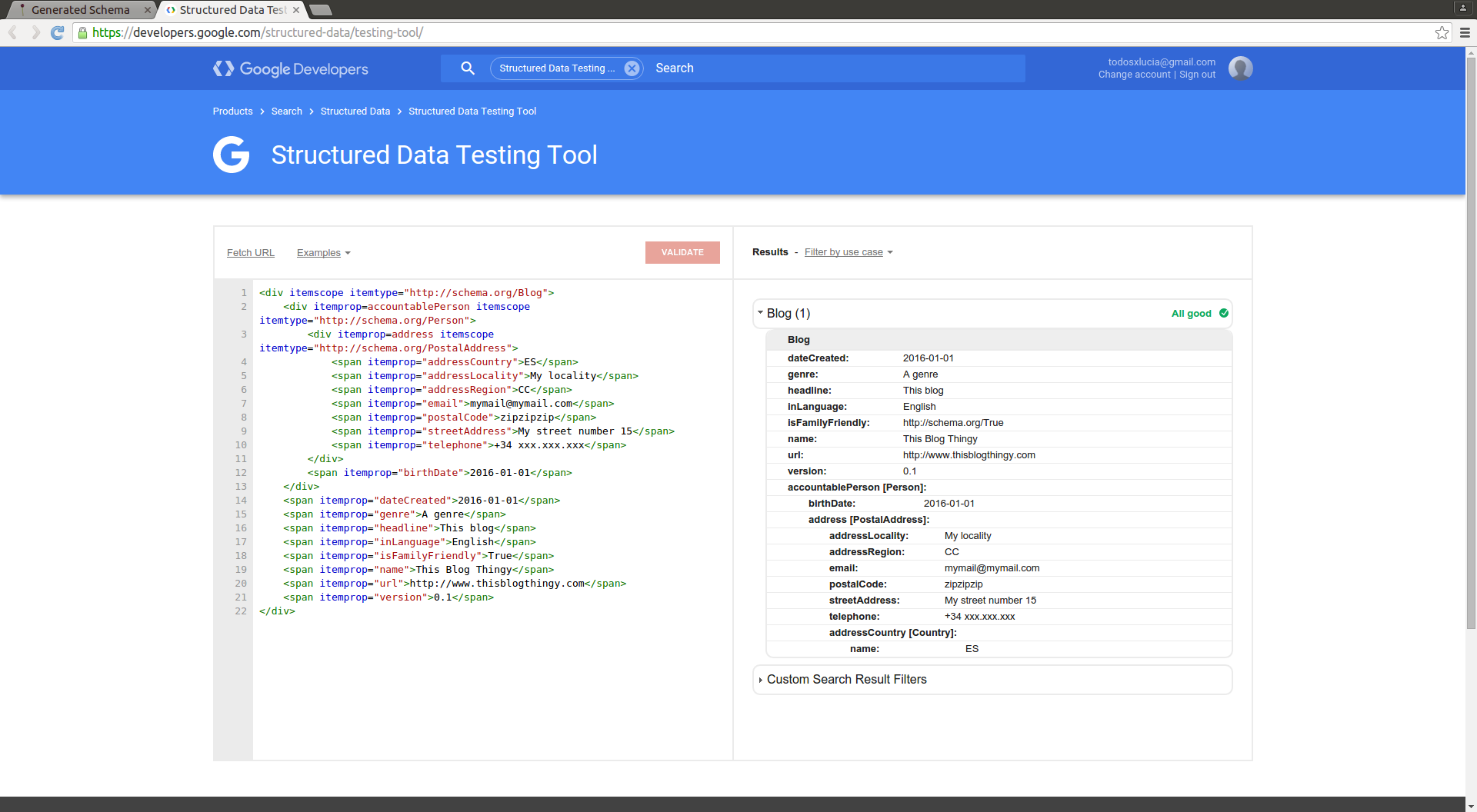1477x812 pixels.
Task: Click the All good status checkmark
Action: coord(1224,313)
